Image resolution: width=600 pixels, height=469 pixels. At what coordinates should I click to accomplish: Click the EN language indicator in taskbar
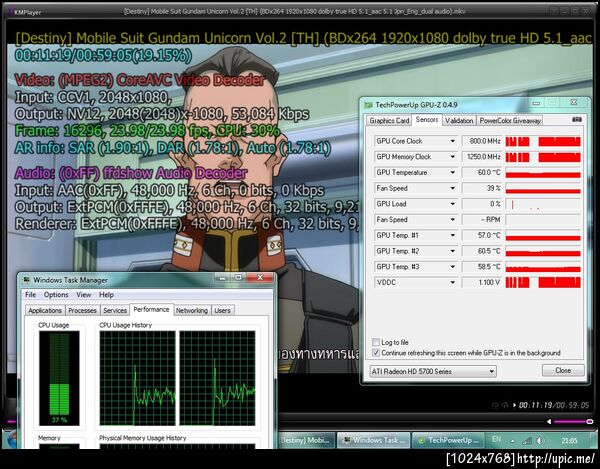pos(496,439)
